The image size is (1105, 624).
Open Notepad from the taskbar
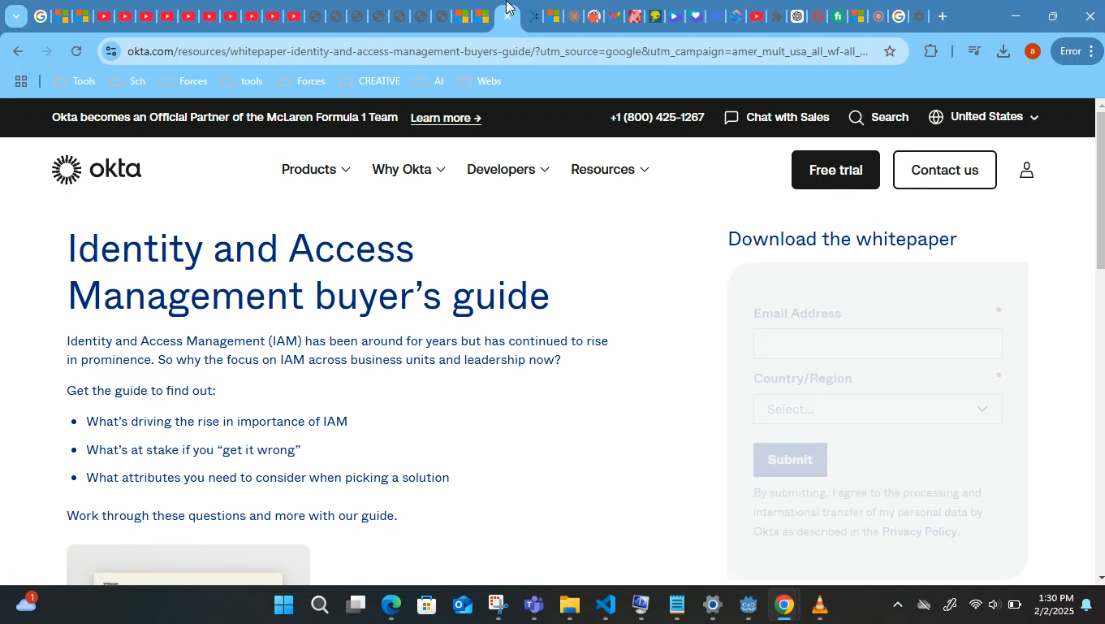click(677, 605)
